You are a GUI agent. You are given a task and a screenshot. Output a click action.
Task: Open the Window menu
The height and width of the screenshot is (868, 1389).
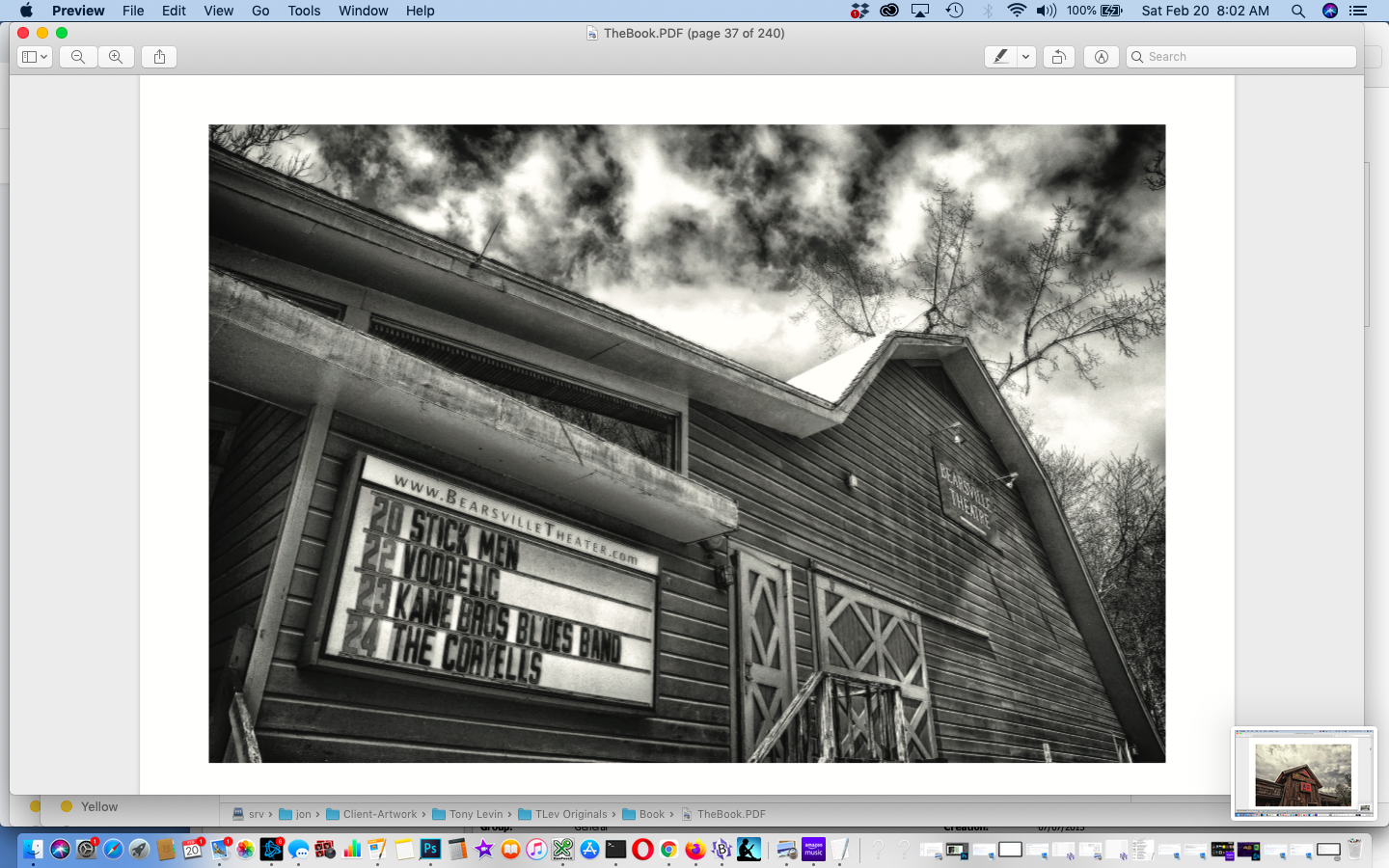363,11
